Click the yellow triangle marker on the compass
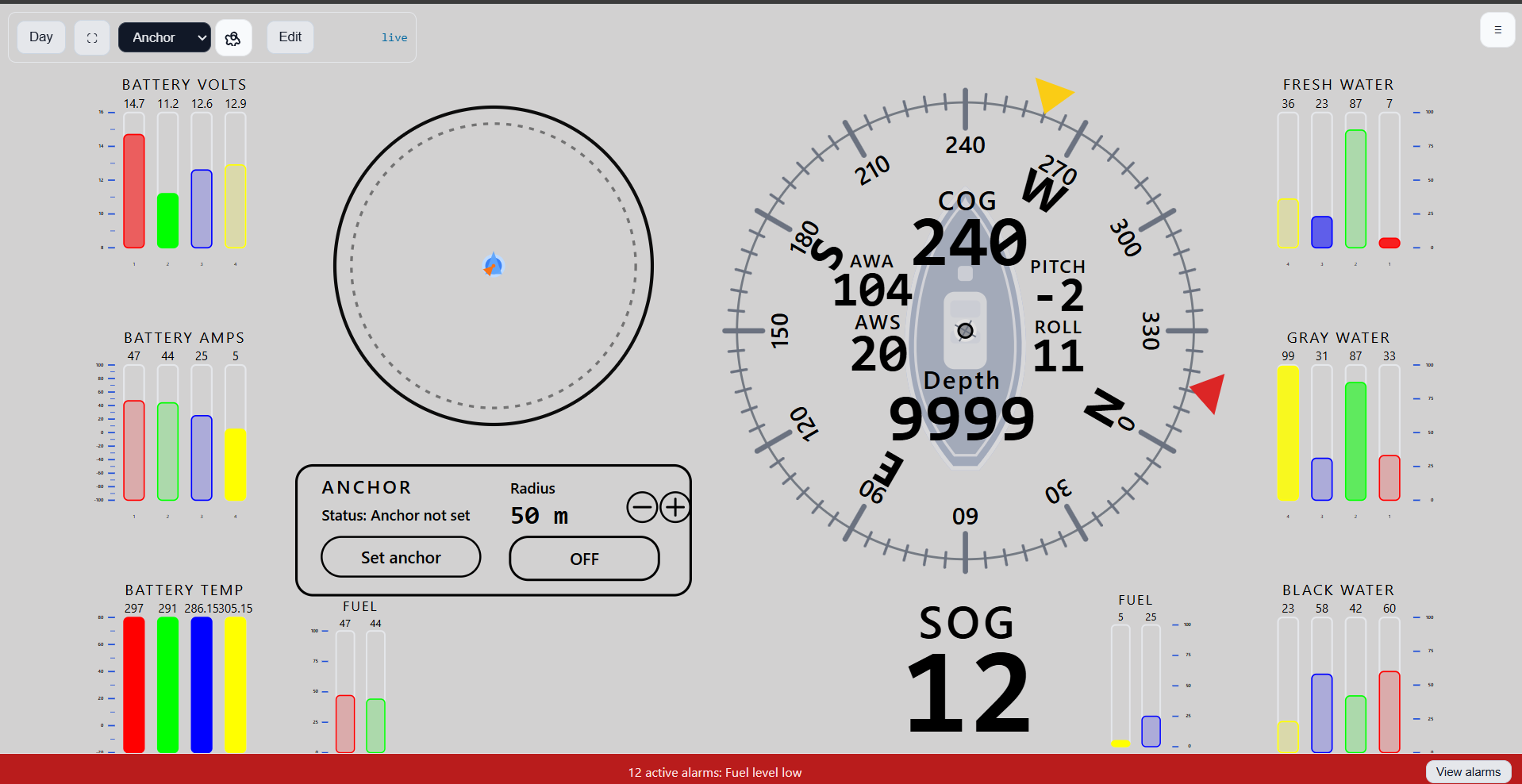1522x784 pixels. 1052,94
